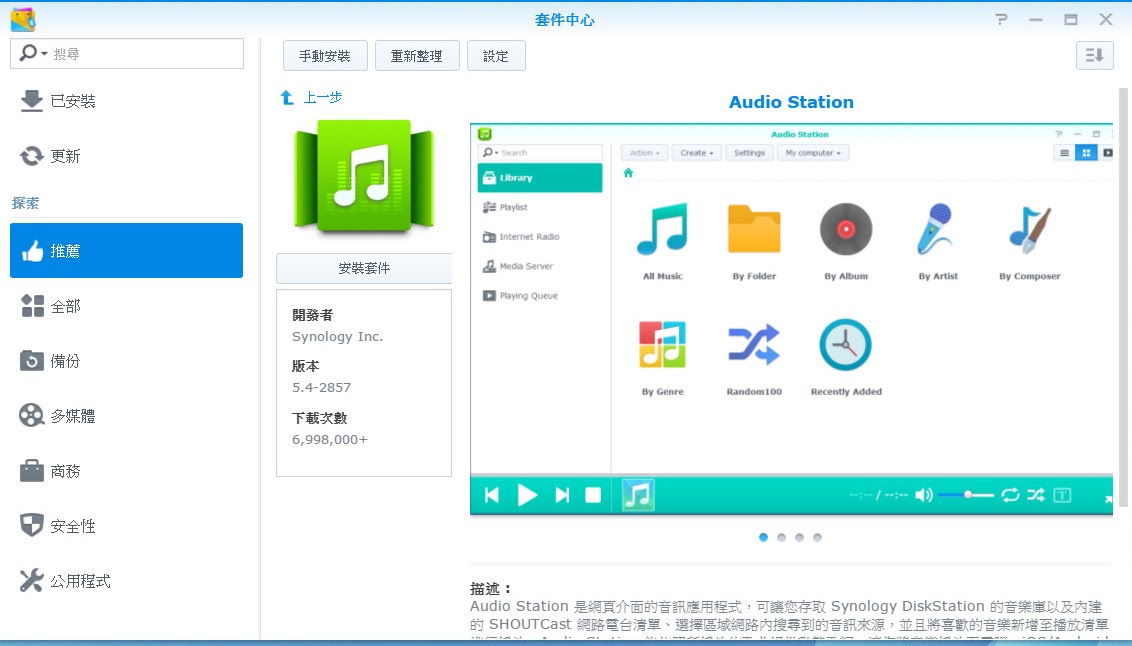Select the Utilities (公用程式) category
This screenshot has height=646, width=1132.
pyautogui.click(x=126, y=581)
